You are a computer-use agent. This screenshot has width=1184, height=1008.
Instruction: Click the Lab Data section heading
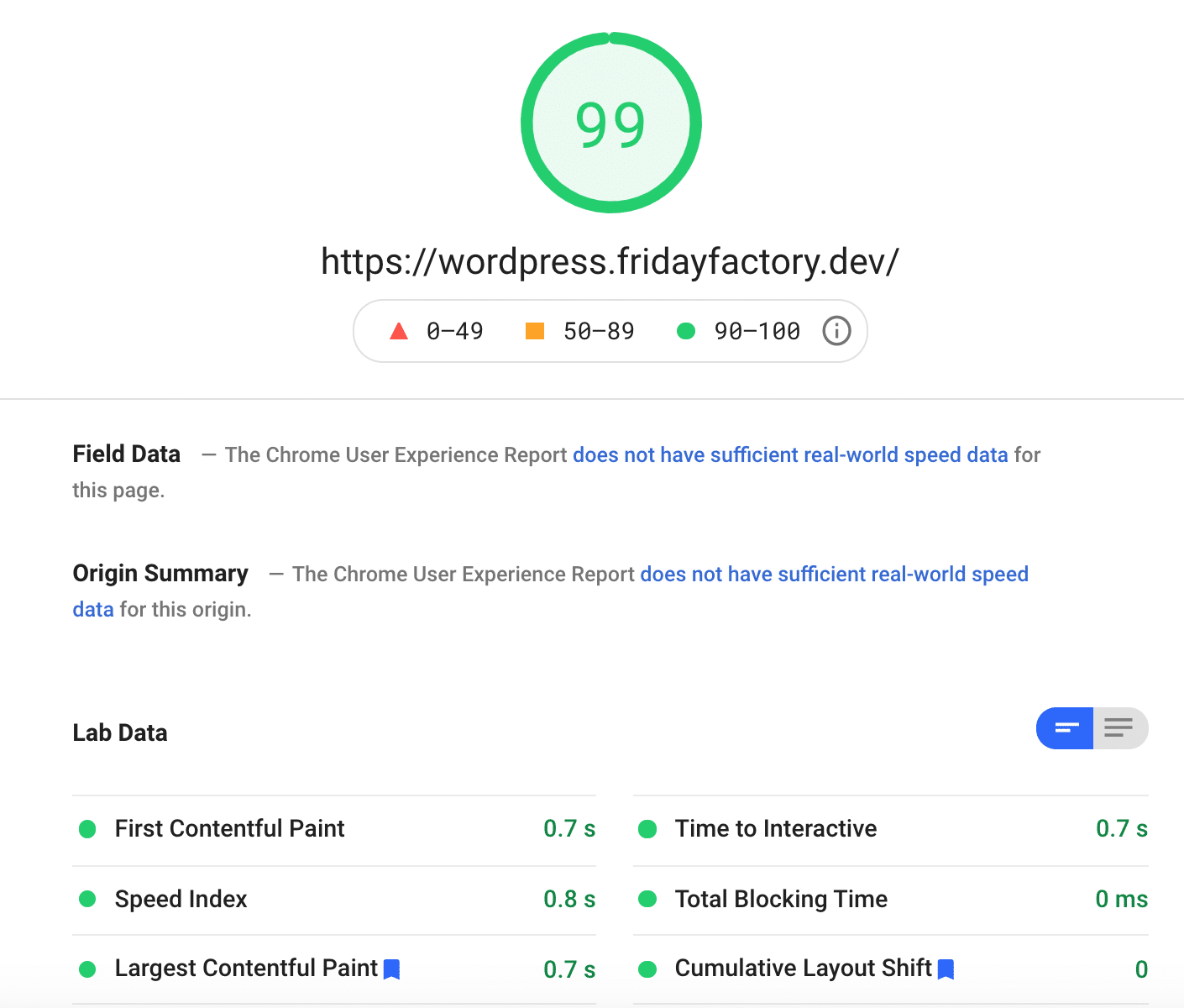pyautogui.click(x=120, y=732)
